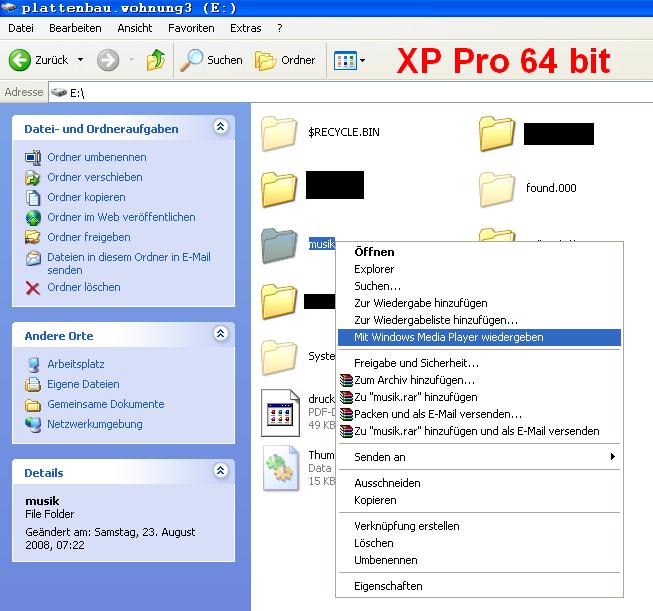
Task: Choose Ausschneiden in context menu
Action: (479, 483)
